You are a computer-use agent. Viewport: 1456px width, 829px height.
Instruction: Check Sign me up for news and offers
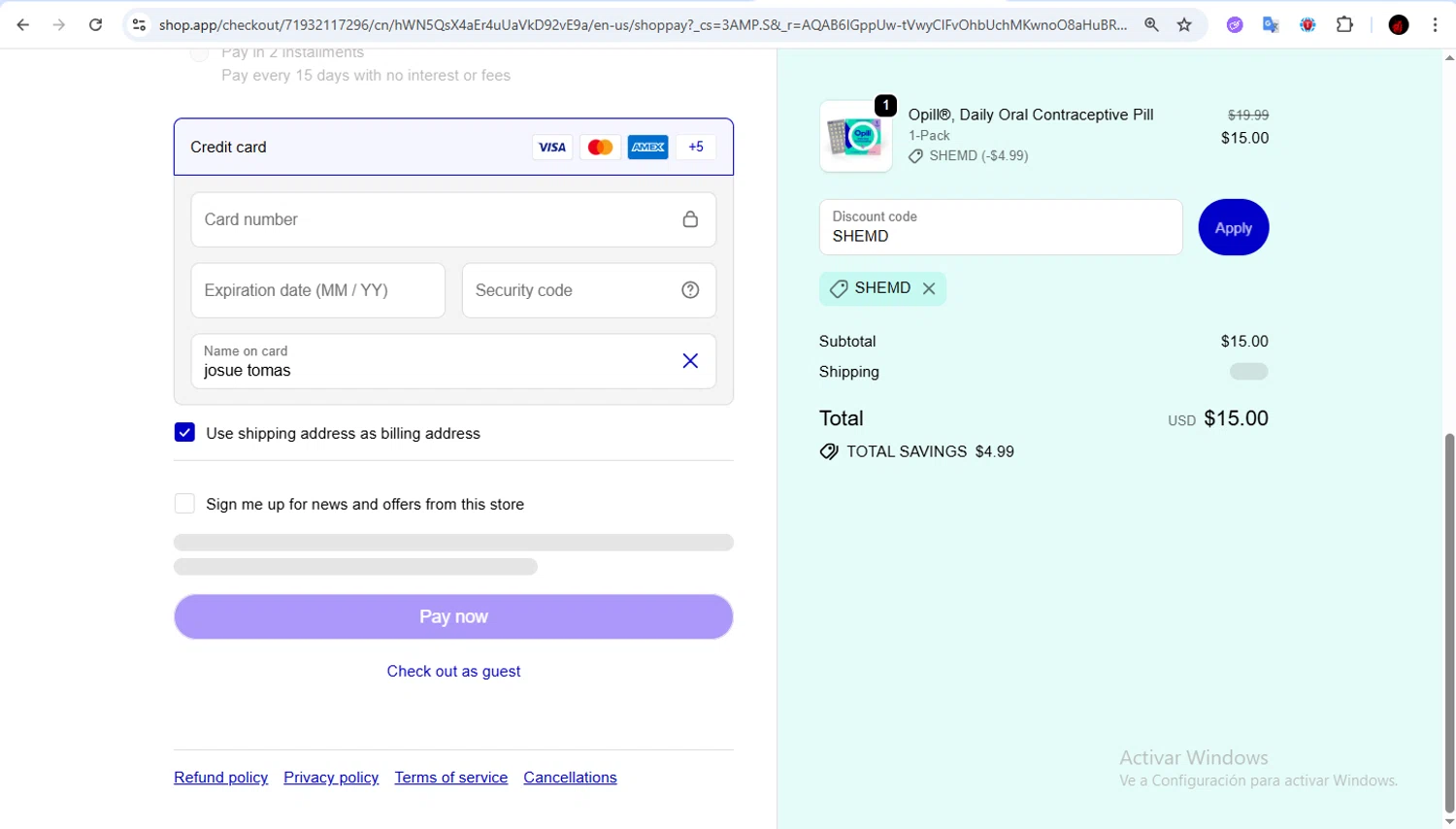(184, 504)
